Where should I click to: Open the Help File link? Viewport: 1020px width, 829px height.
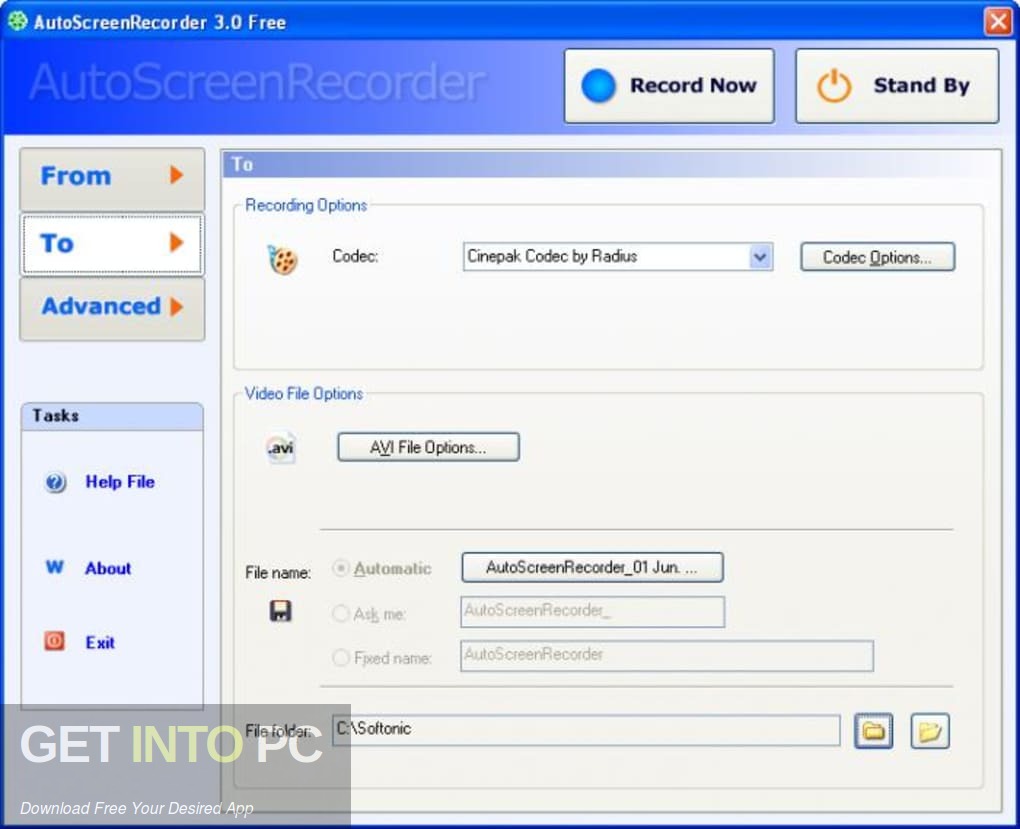pos(120,482)
